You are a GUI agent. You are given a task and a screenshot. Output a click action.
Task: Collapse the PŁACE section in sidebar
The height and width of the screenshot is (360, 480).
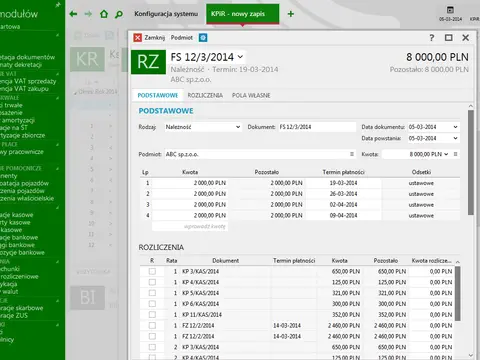point(58,144)
